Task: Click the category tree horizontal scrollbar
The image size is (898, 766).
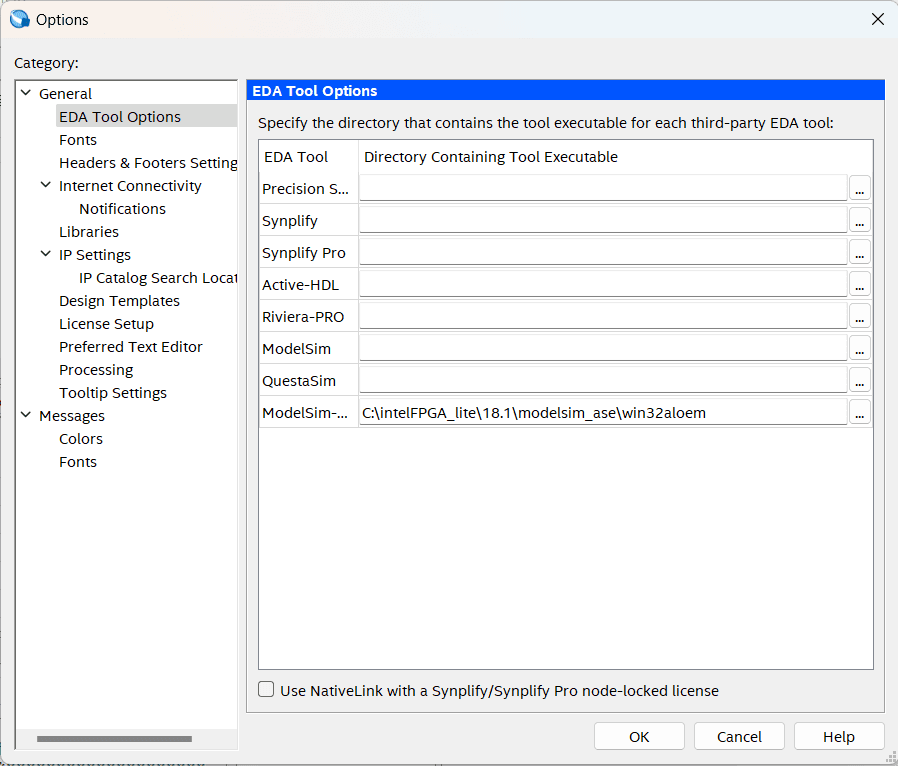Action: tap(114, 739)
